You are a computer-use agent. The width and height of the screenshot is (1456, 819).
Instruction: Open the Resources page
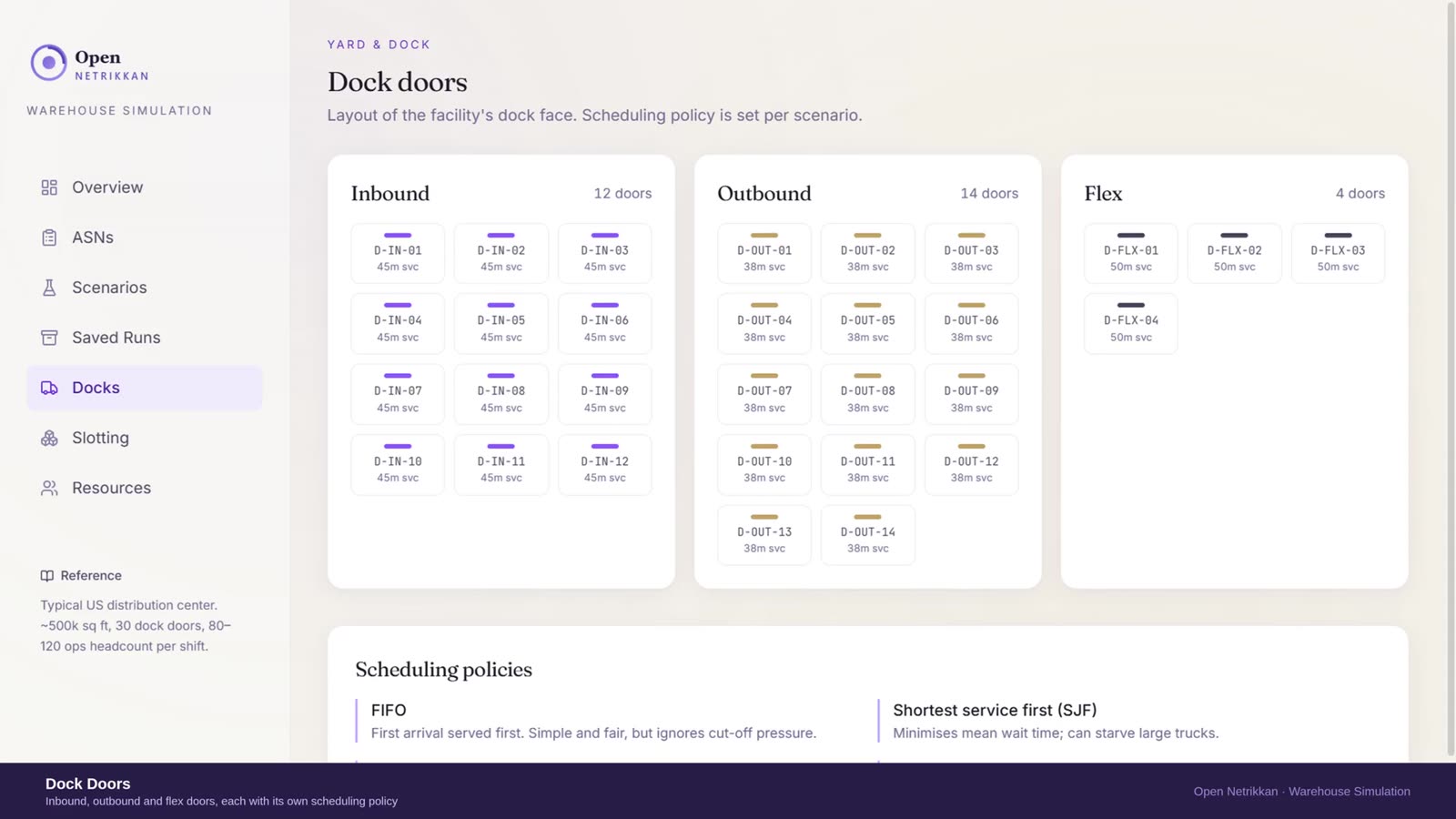pos(145,488)
